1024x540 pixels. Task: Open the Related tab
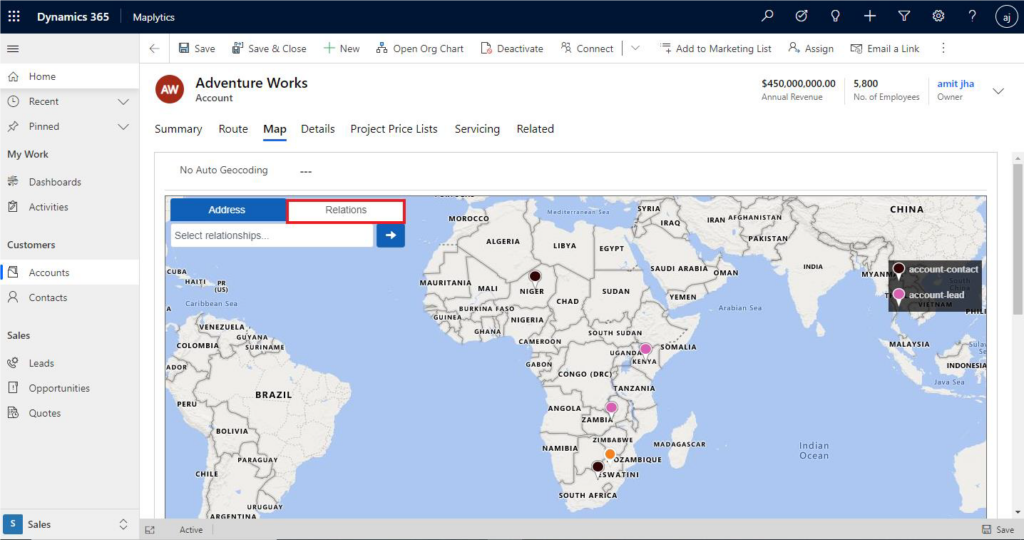point(535,129)
